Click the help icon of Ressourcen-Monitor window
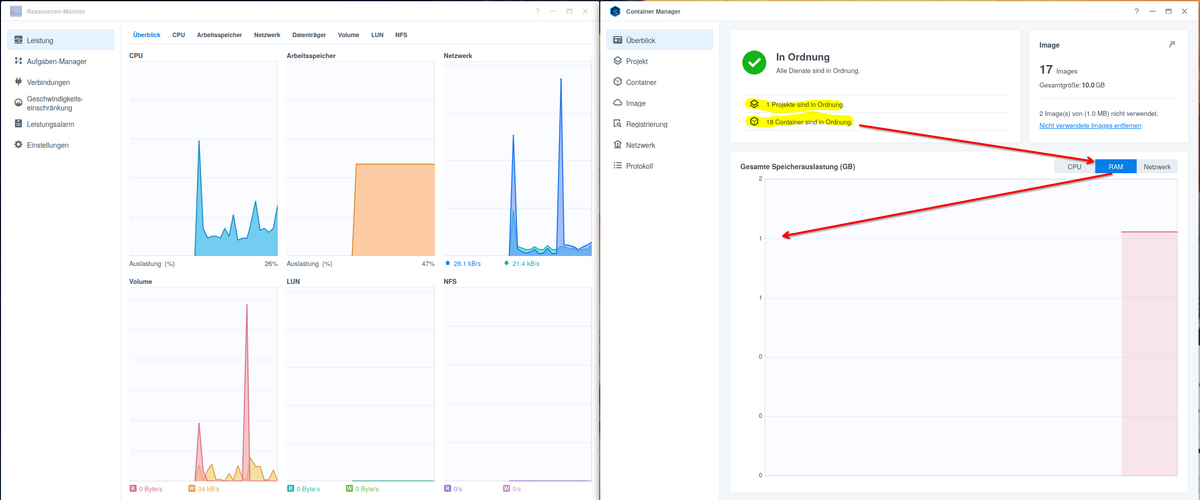The height and width of the screenshot is (500, 1200). (x=537, y=10)
